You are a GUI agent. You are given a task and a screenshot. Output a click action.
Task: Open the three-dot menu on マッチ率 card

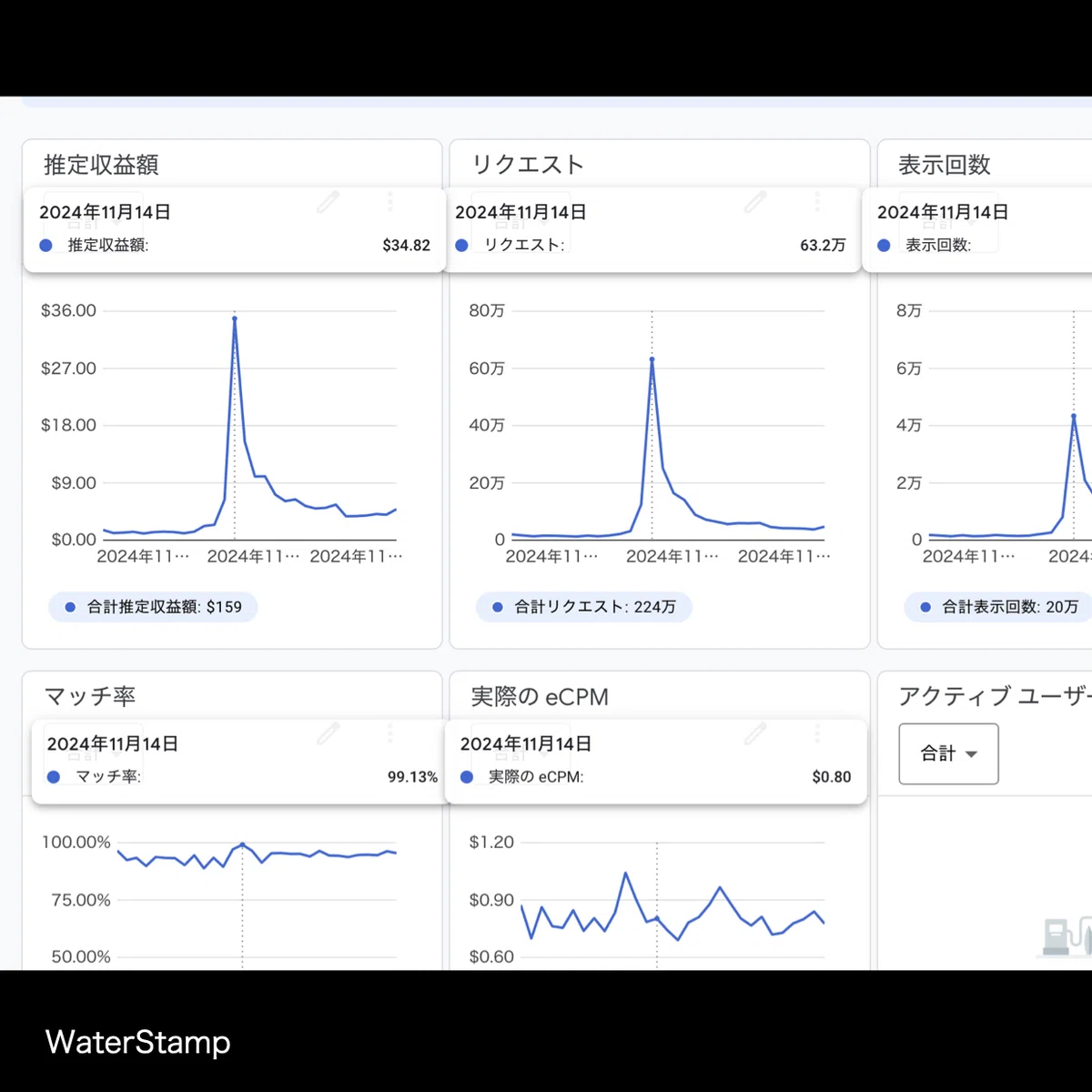[x=389, y=733]
